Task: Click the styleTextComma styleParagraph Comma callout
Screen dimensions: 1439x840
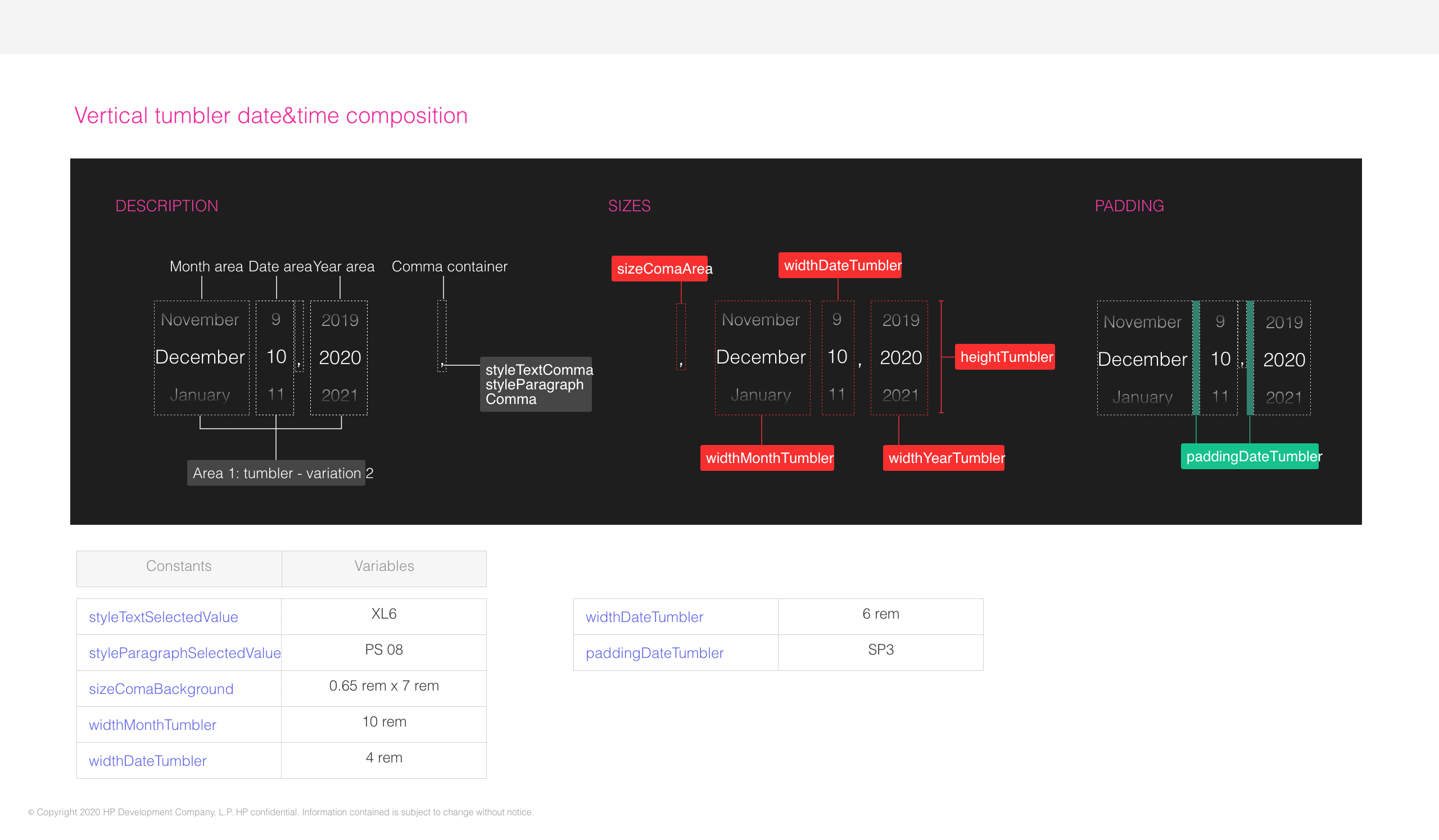Action: [536, 384]
